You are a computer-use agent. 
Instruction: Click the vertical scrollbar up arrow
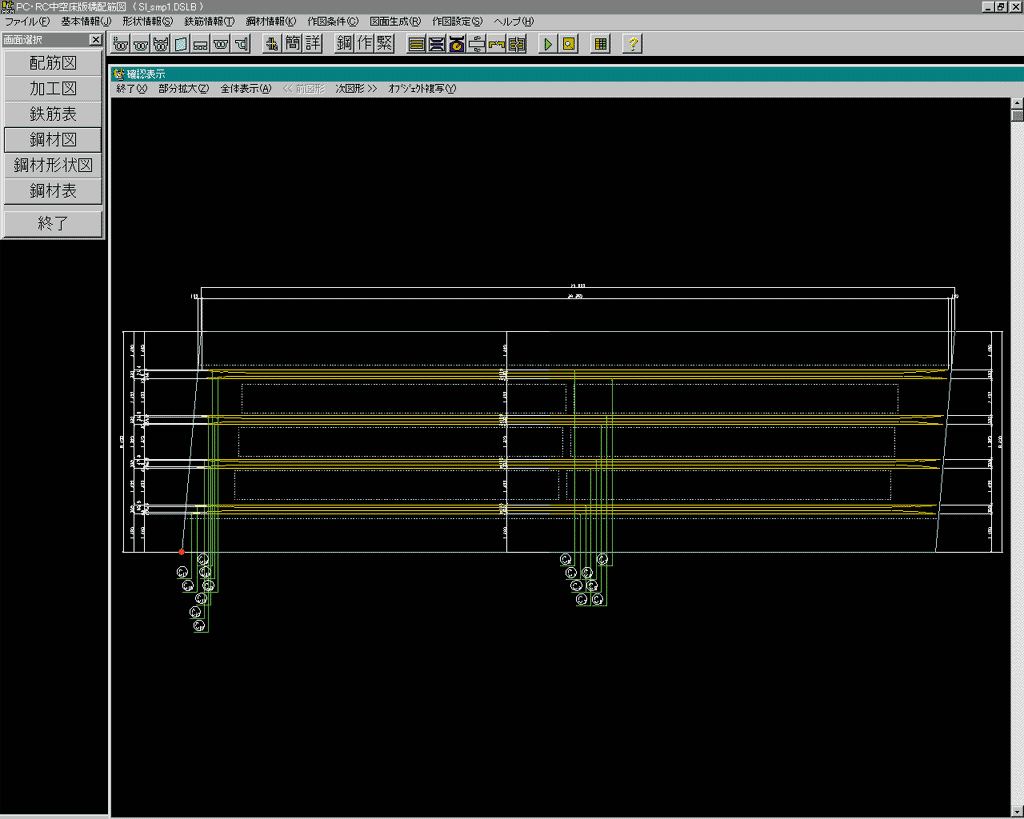point(1017,103)
